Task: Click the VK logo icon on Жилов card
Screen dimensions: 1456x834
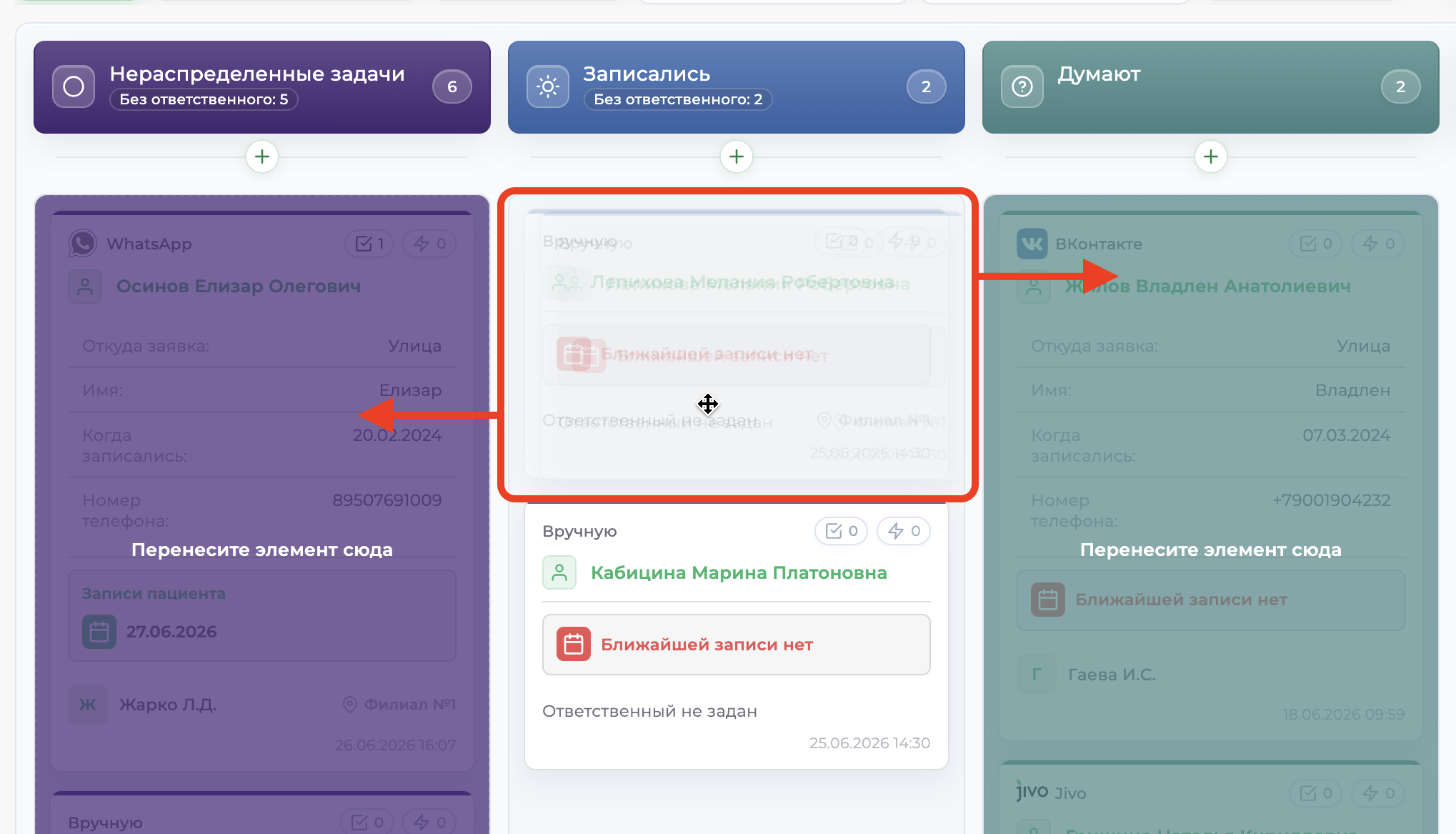Action: coord(1032,244)
